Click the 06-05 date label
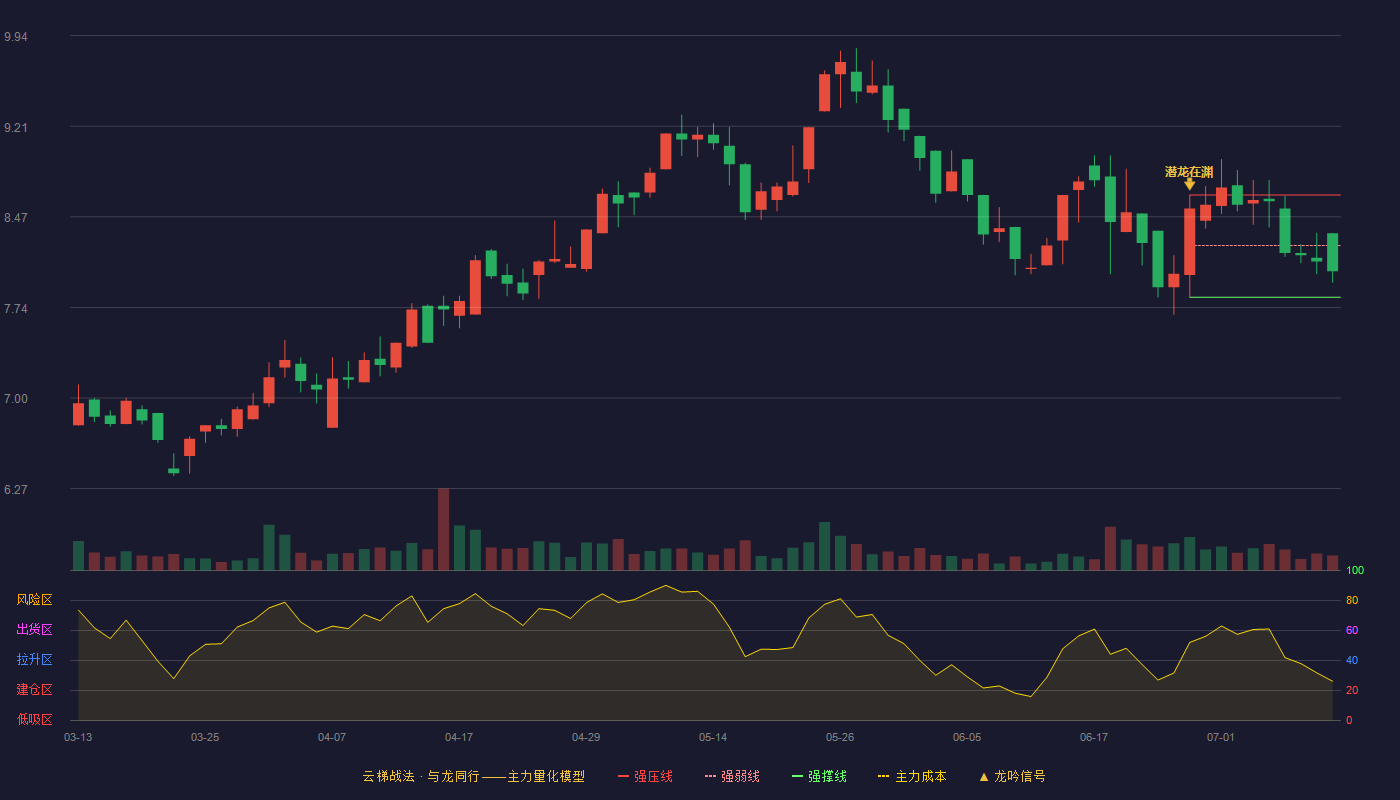1400x800 pixels. tap(967, 737)
